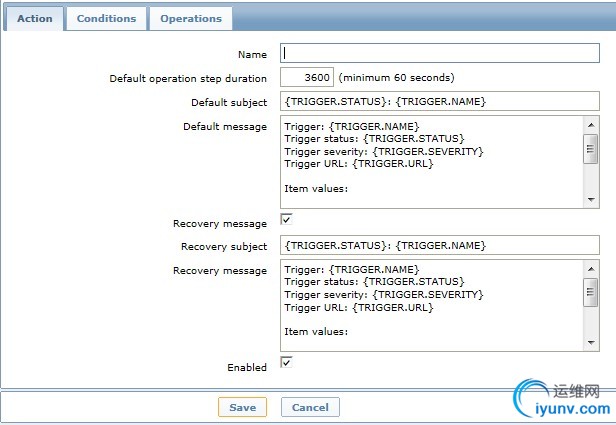The image size is (616, 425).
Task: Click the Default message scrollbar thumb
Action: (591, 148)
